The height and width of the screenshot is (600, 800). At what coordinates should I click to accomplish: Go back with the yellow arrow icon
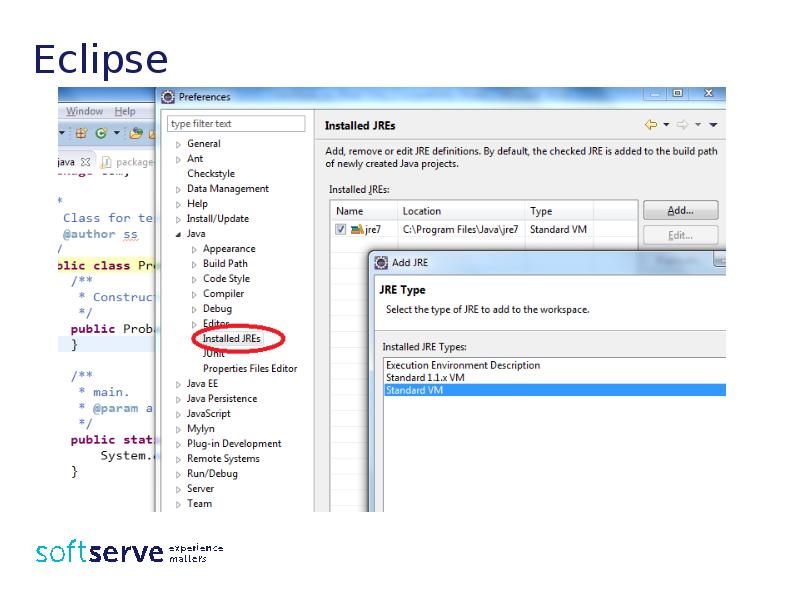point(651,124)
